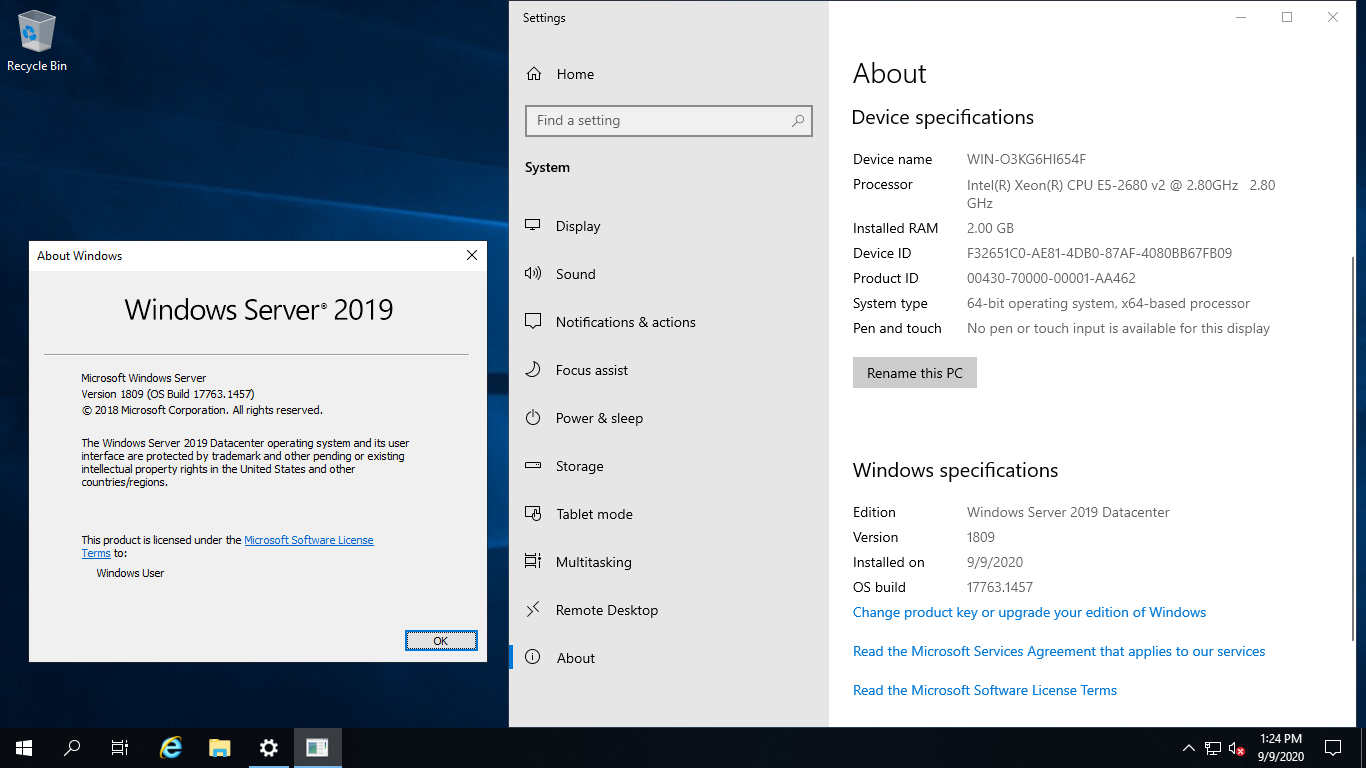
Task: Show hidden icons in system tray
Action: click(1188, 747)
